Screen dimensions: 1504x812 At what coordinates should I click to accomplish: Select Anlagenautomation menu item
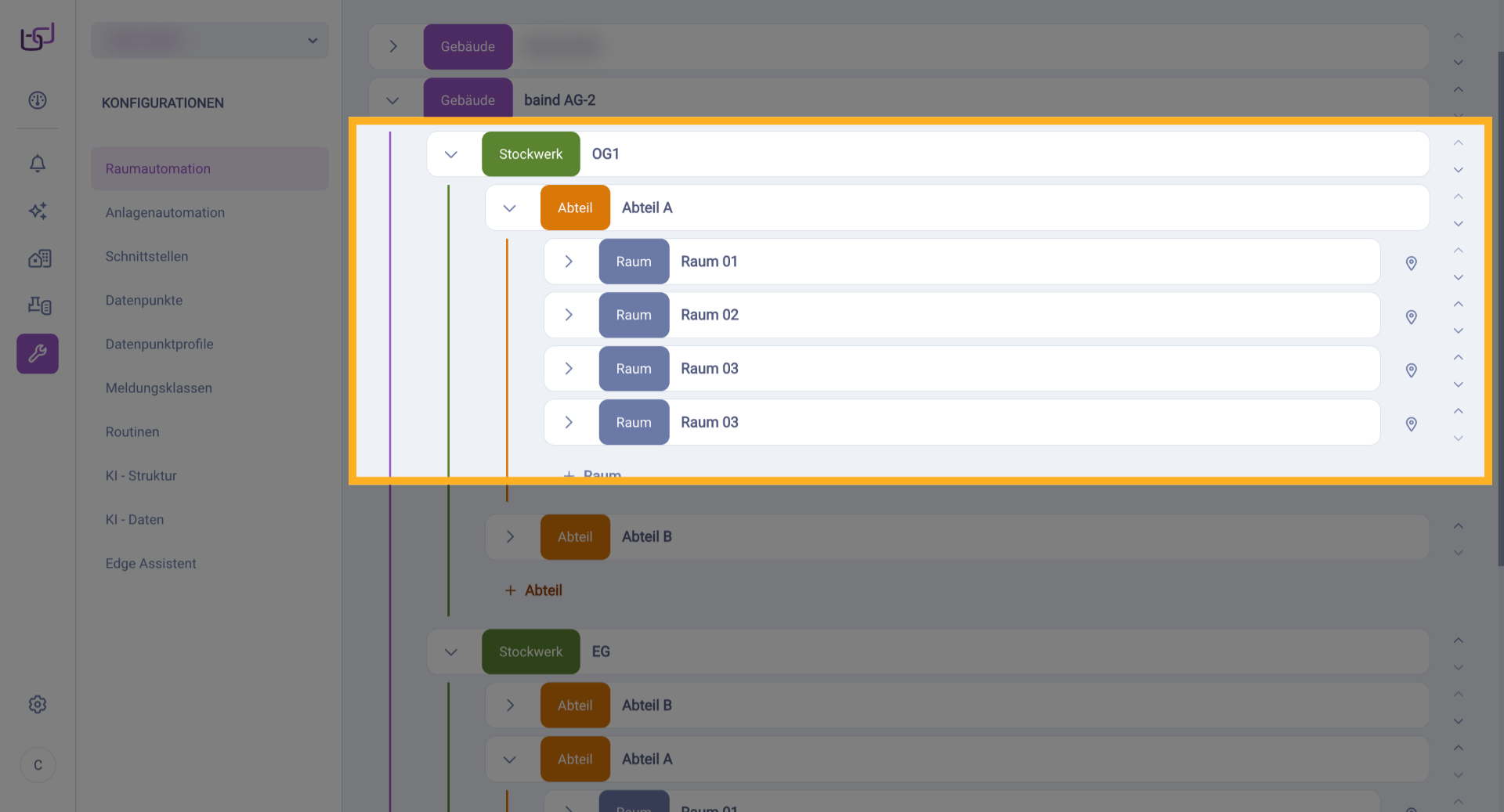[165, 213]
